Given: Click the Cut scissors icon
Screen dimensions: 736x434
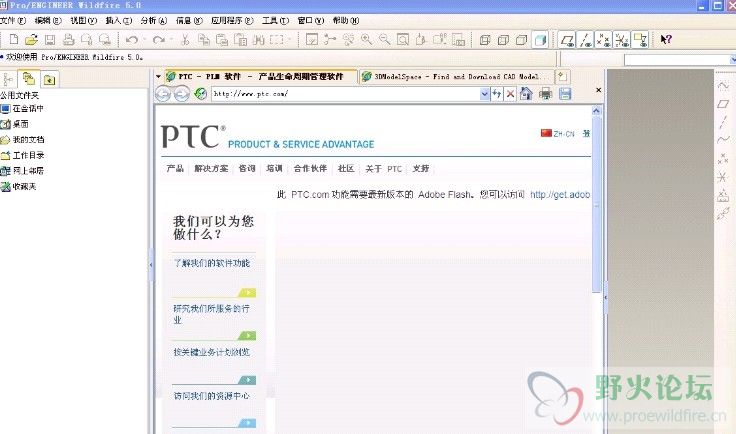Looking at the screenshot, I should [x=185, y=40].
